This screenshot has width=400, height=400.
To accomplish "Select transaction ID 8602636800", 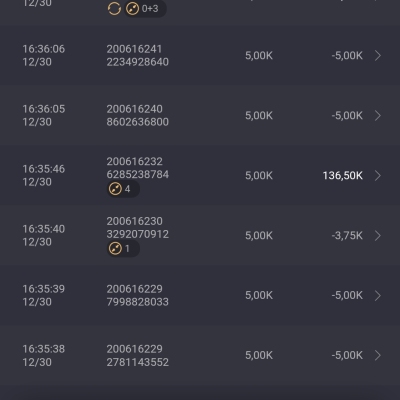I will pos(138,122).
